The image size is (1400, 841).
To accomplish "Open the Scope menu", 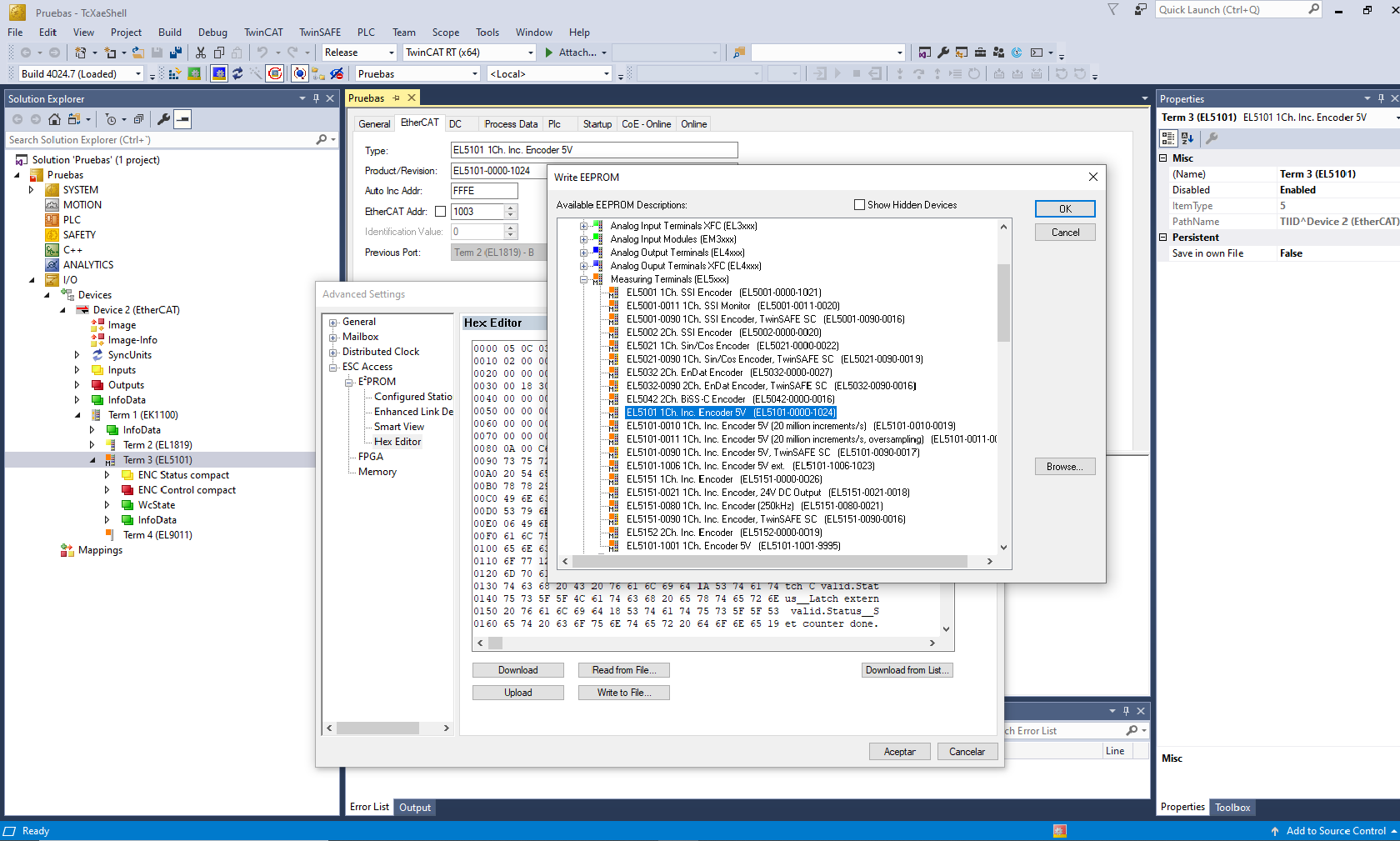I will [x=446, y=33].
